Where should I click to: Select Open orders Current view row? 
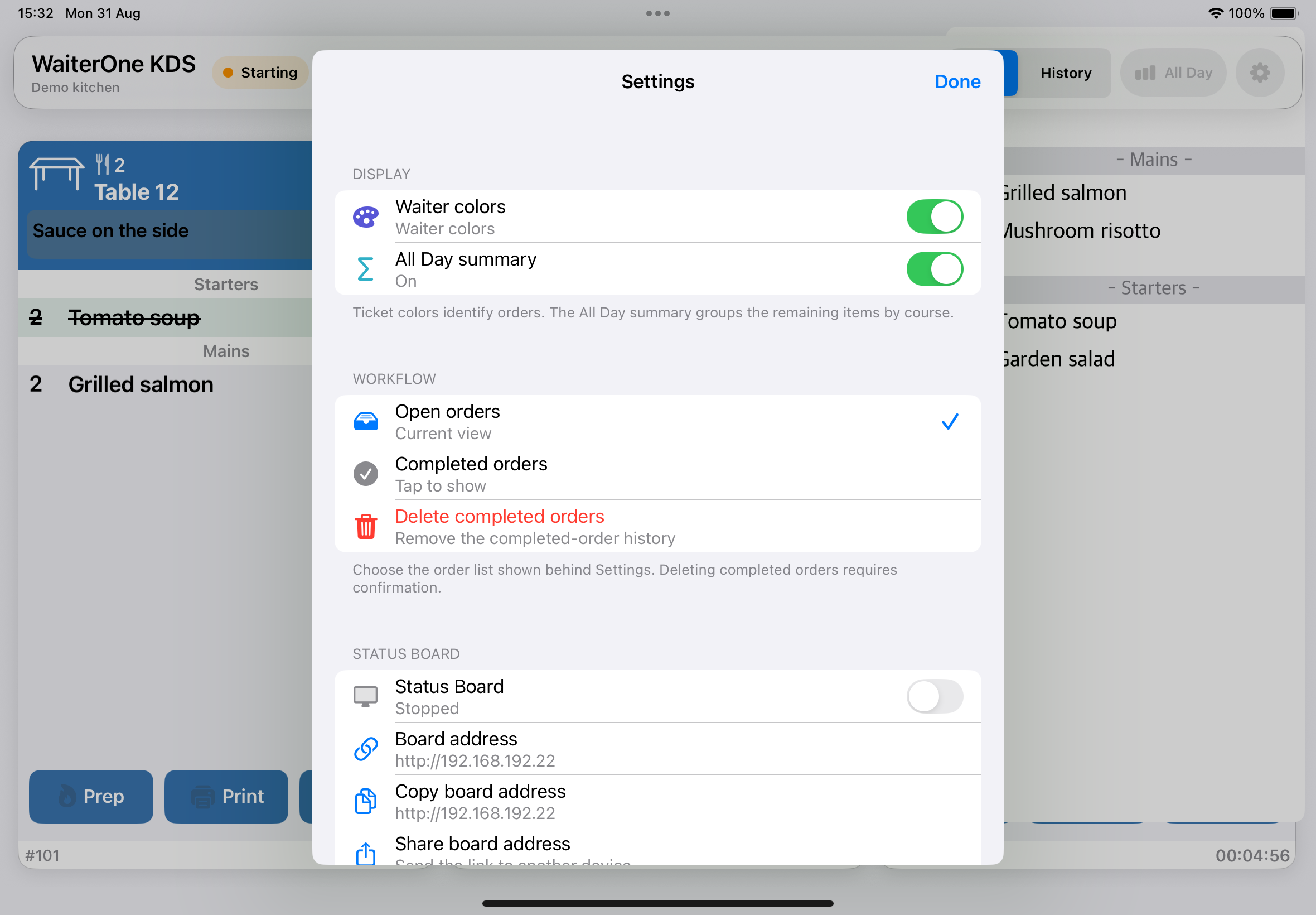(x=657, y=421)
